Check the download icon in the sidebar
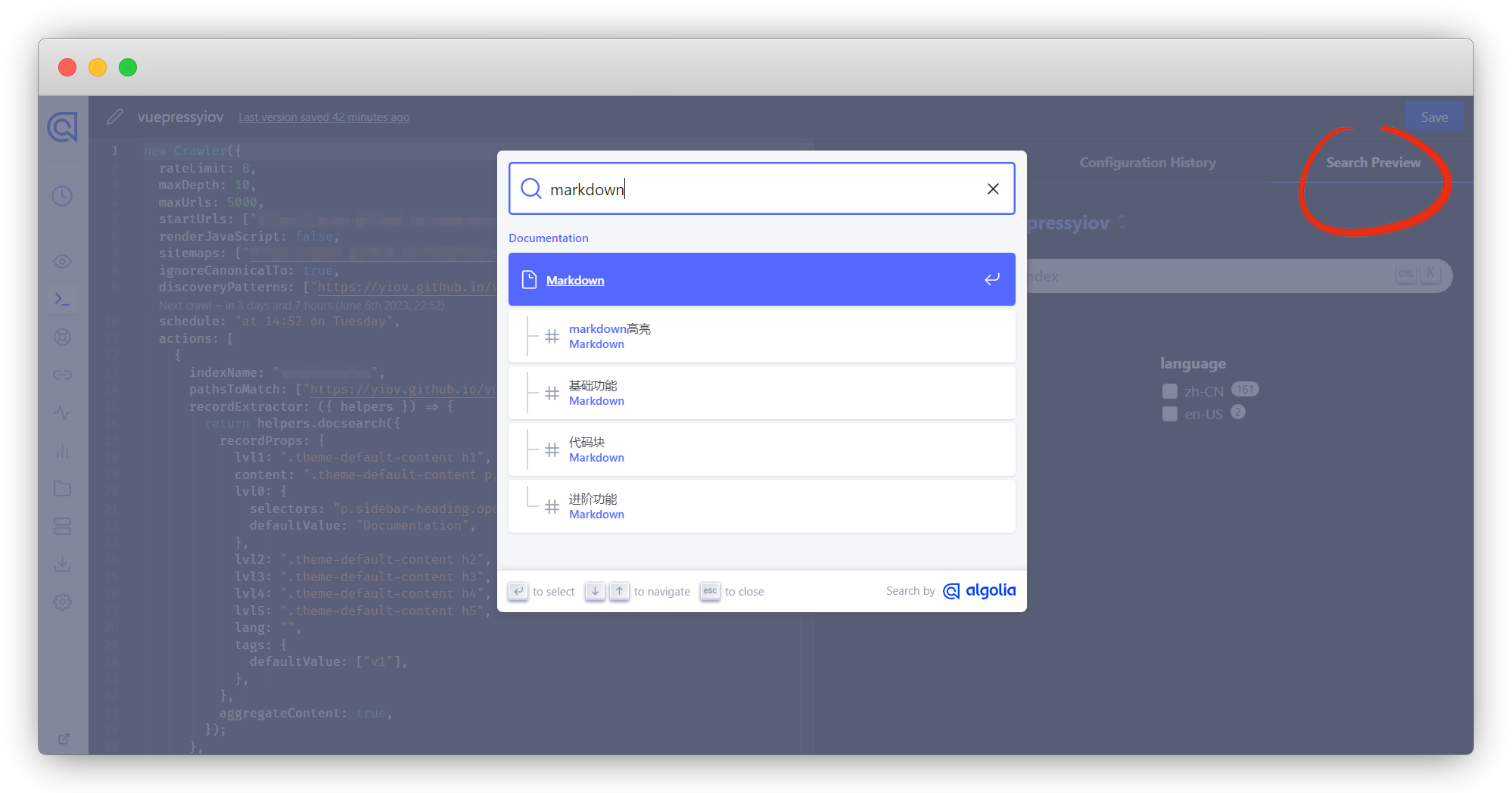 click(x=63, y=564)
